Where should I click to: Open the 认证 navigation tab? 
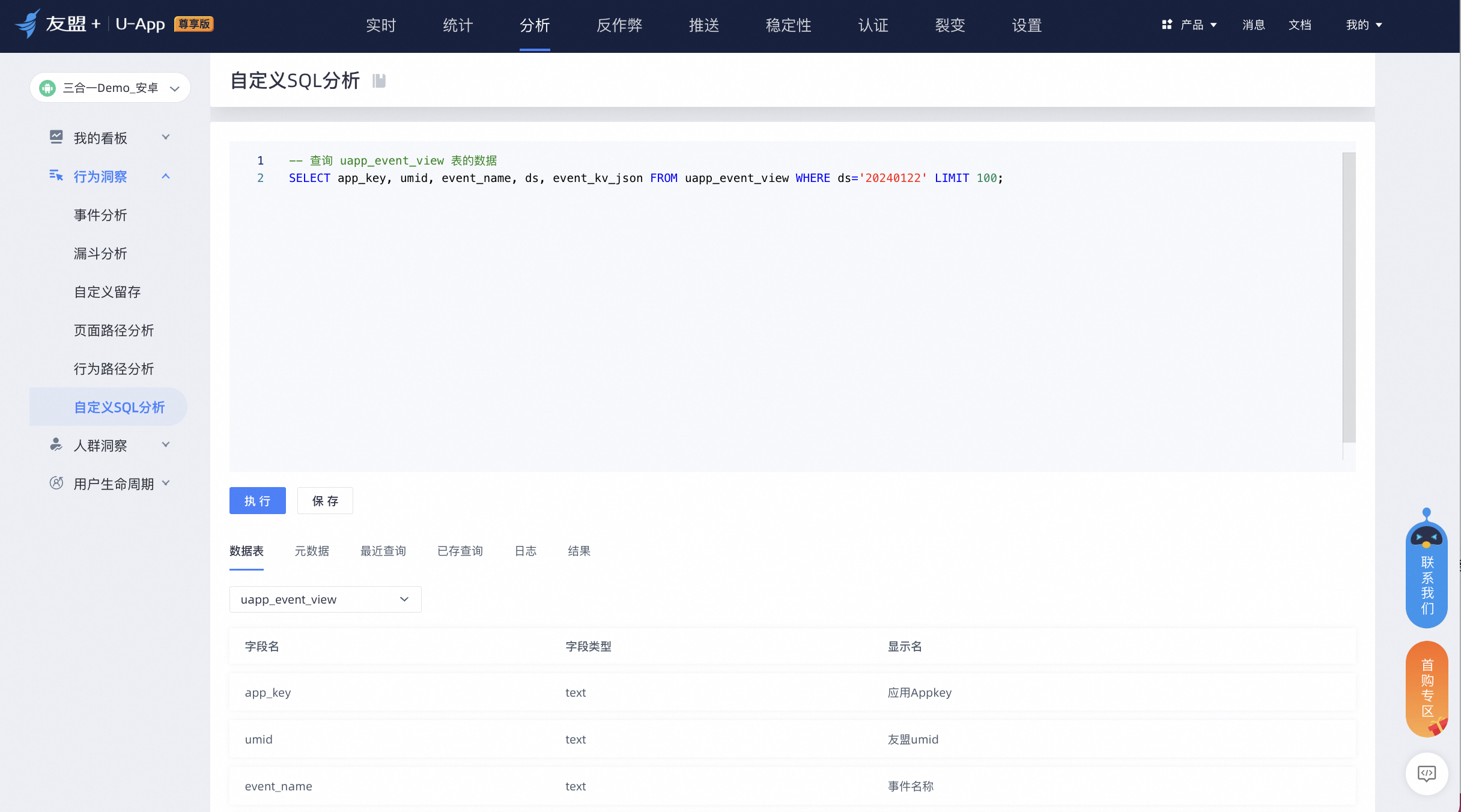873,25
